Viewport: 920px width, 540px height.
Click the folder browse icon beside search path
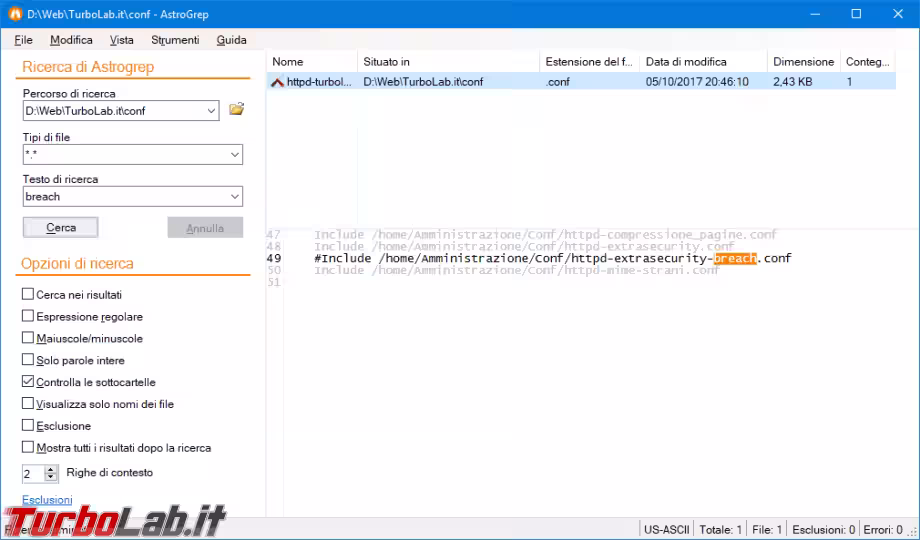tap(236, 109)
